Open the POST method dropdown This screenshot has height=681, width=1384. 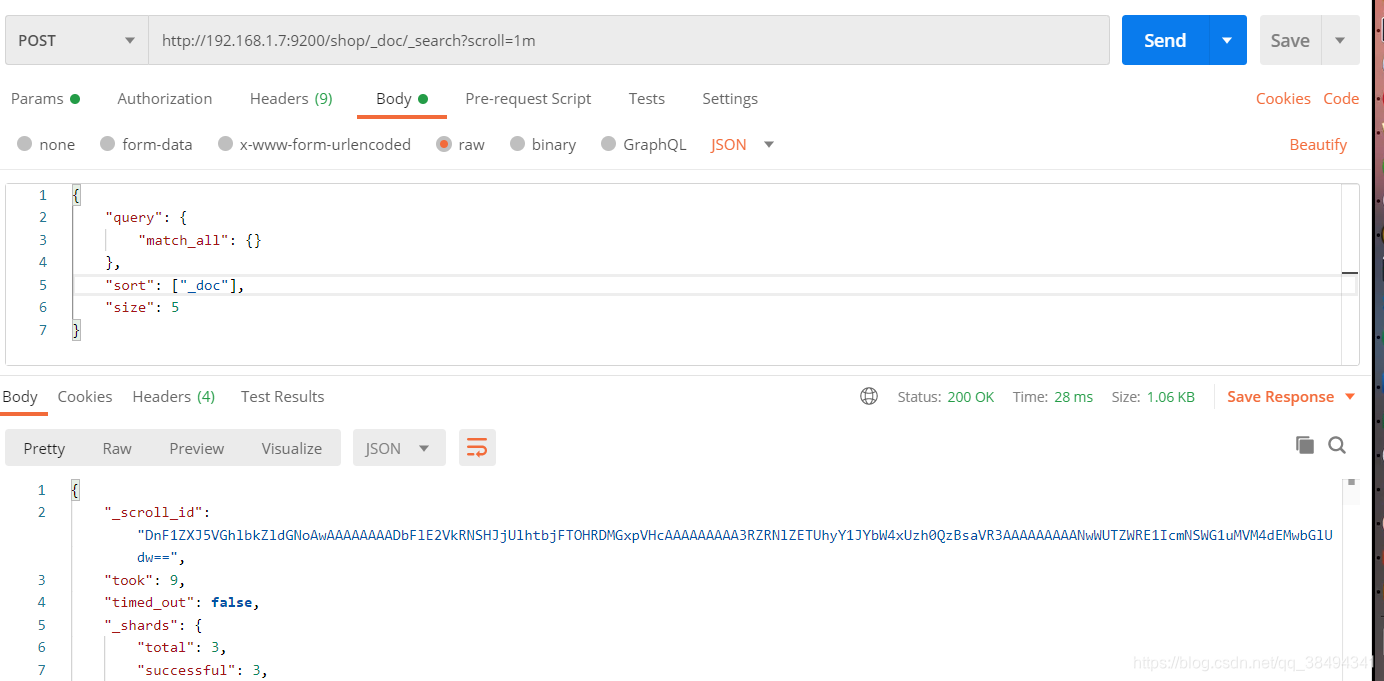77,40
